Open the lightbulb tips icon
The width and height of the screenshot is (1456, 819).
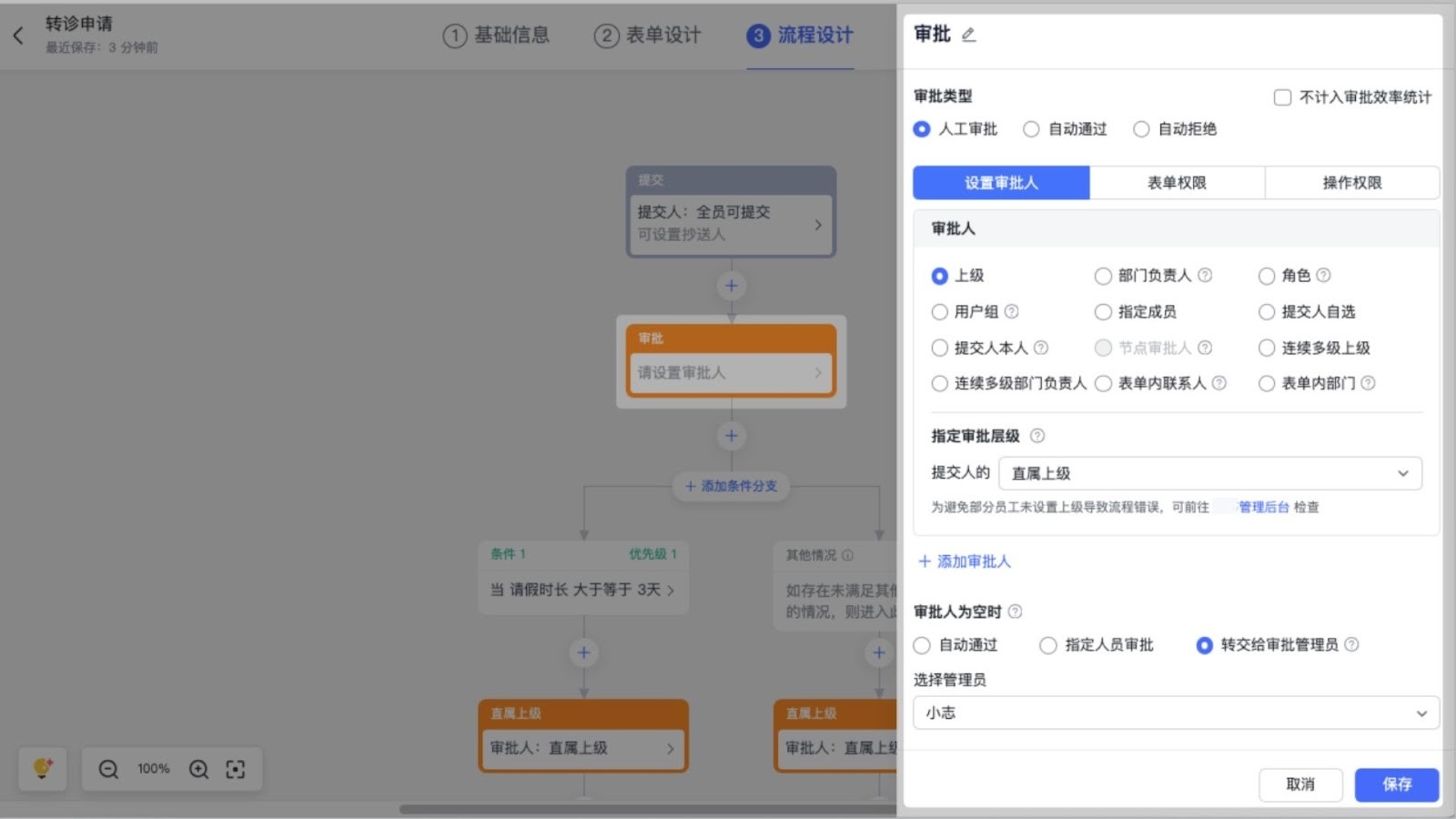[42, 769]
